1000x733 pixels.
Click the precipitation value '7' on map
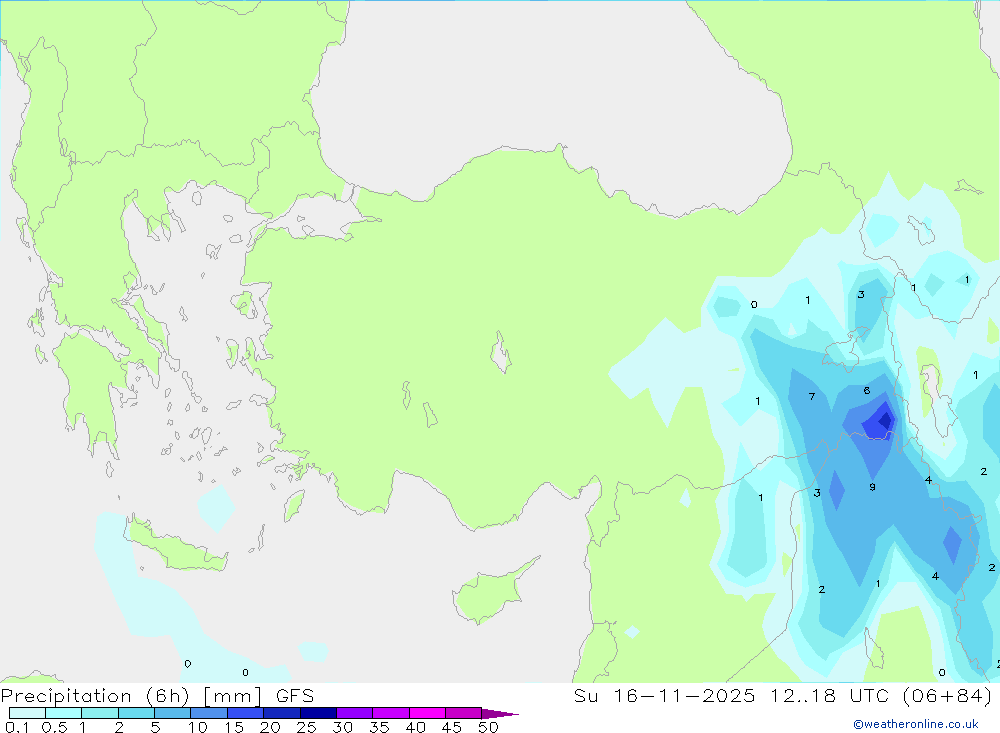click(x=812, y=397)
